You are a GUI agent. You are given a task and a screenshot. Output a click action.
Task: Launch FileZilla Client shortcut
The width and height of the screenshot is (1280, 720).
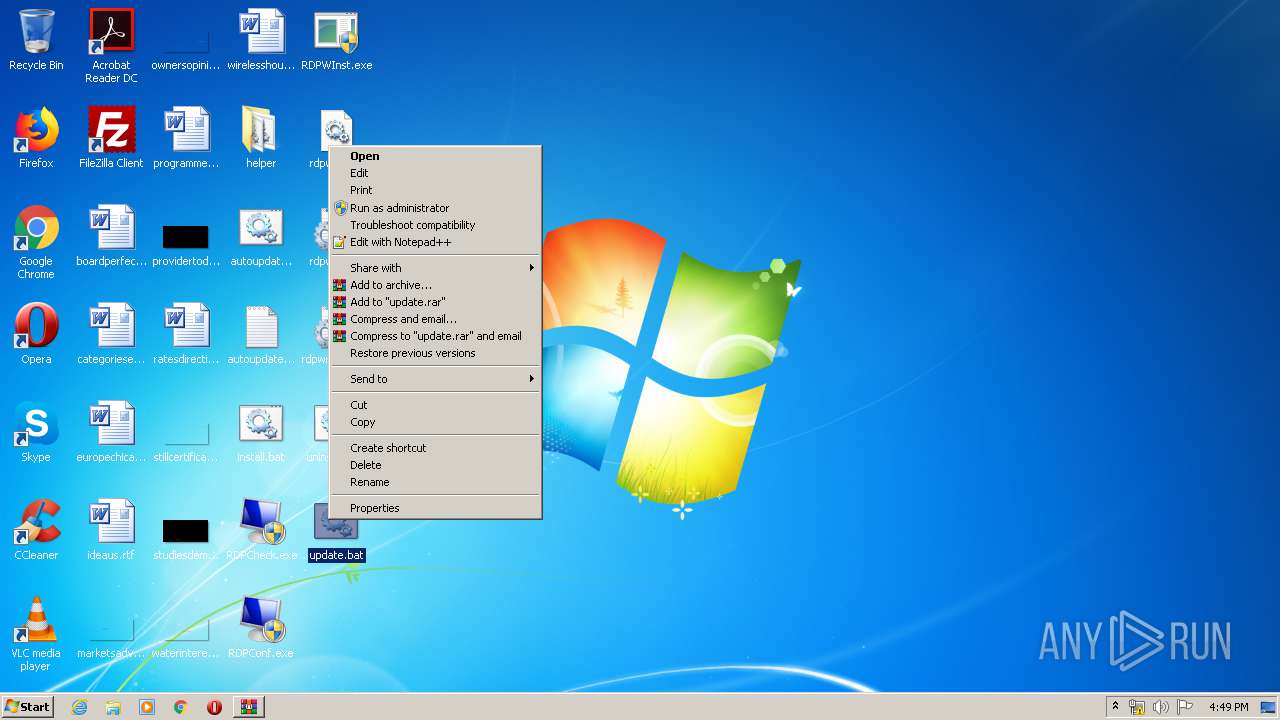tap(111, 138)
